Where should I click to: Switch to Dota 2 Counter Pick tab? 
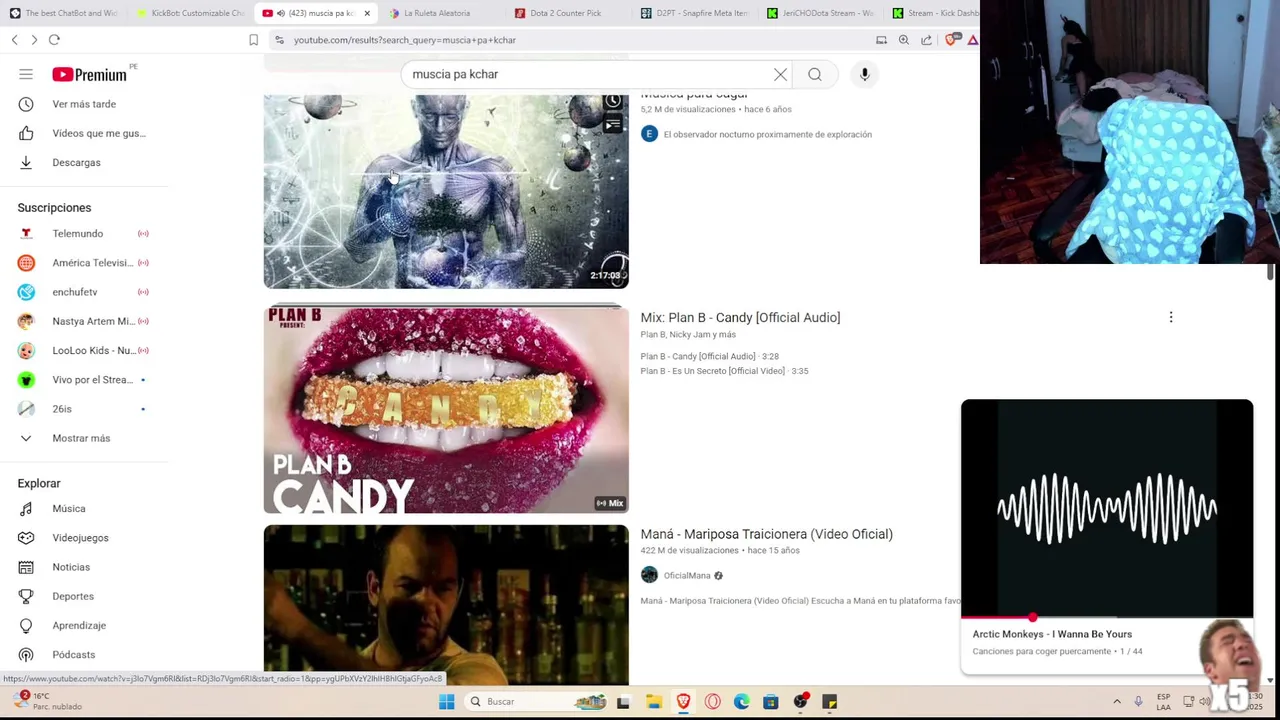coord(565,13)
